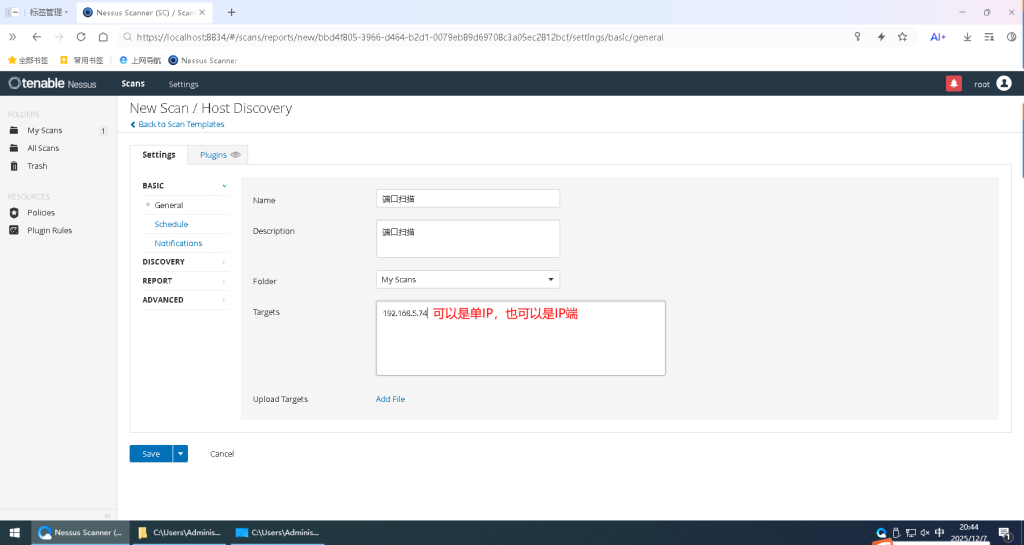Open Policies with the shield icon
This screenshot has height=545, width=1024.
[40, 212]
